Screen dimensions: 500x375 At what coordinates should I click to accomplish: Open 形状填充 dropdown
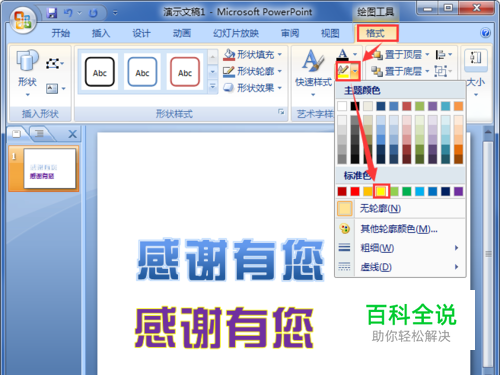pyautogui.click(x=253, y=54)
